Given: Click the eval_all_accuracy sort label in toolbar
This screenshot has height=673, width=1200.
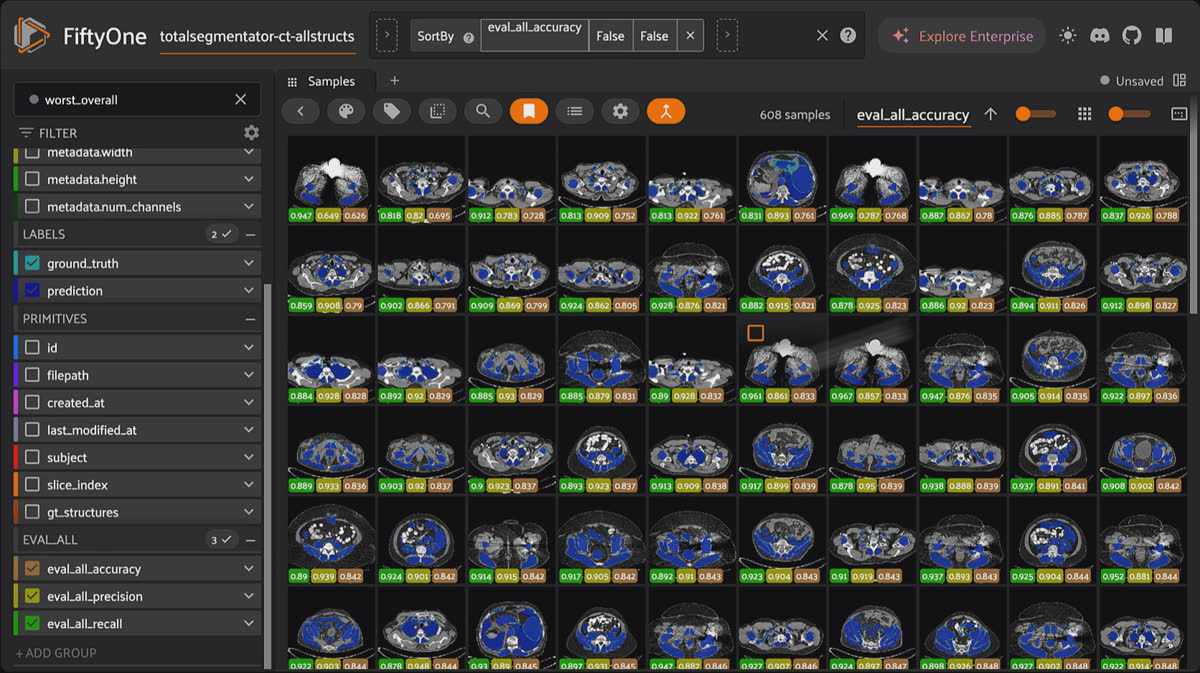Looking at the screenshot, I should pyautogui.click(x=913, y=115).
